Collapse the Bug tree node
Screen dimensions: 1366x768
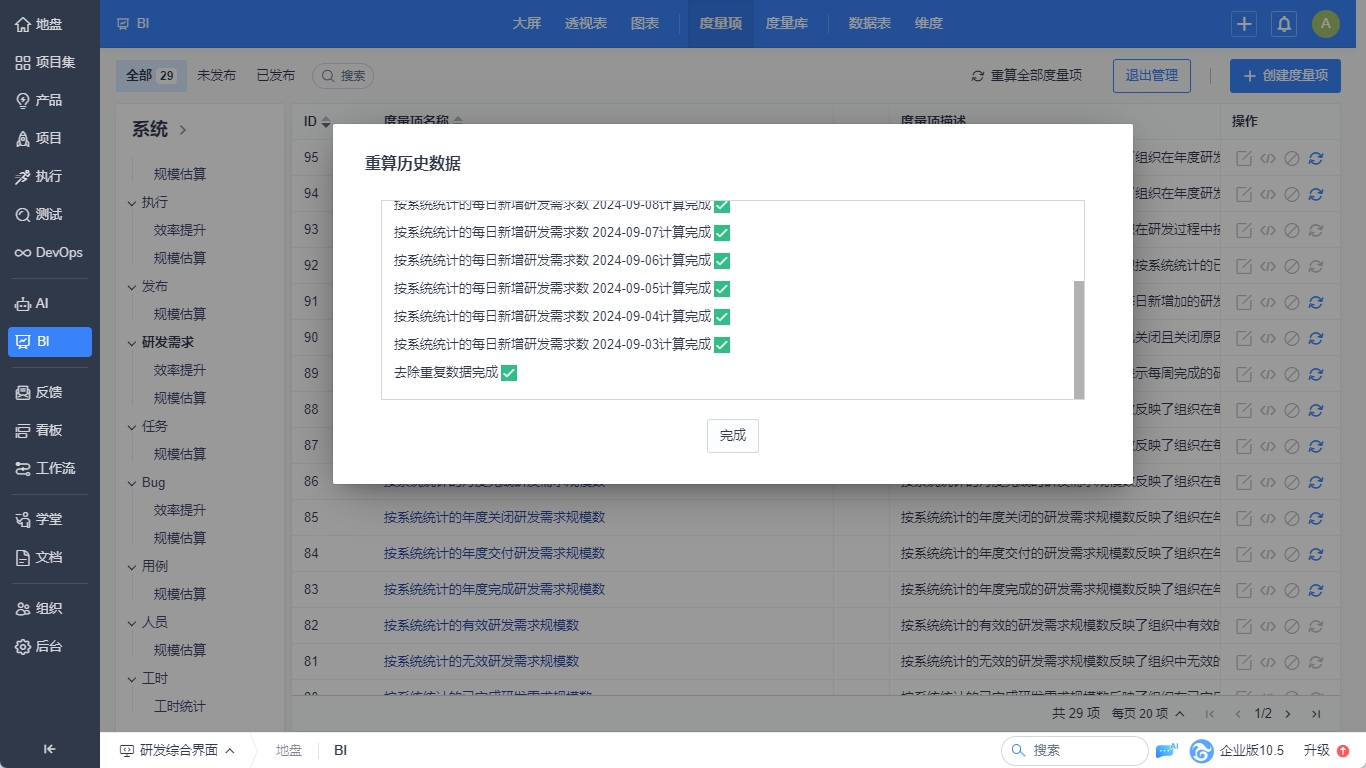132,483
